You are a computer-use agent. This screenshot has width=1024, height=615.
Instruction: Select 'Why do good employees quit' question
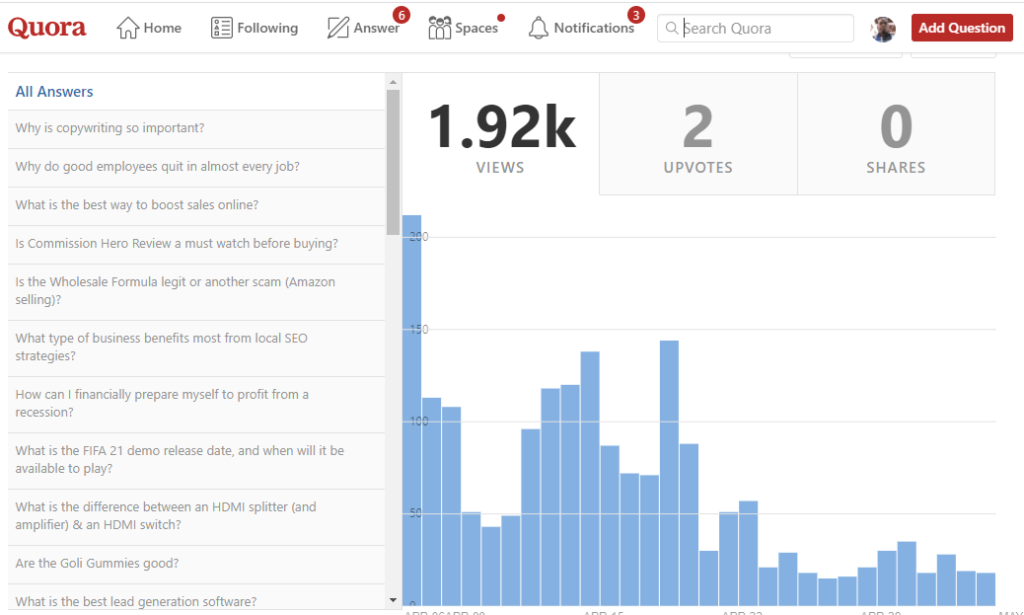coord(196,166)
